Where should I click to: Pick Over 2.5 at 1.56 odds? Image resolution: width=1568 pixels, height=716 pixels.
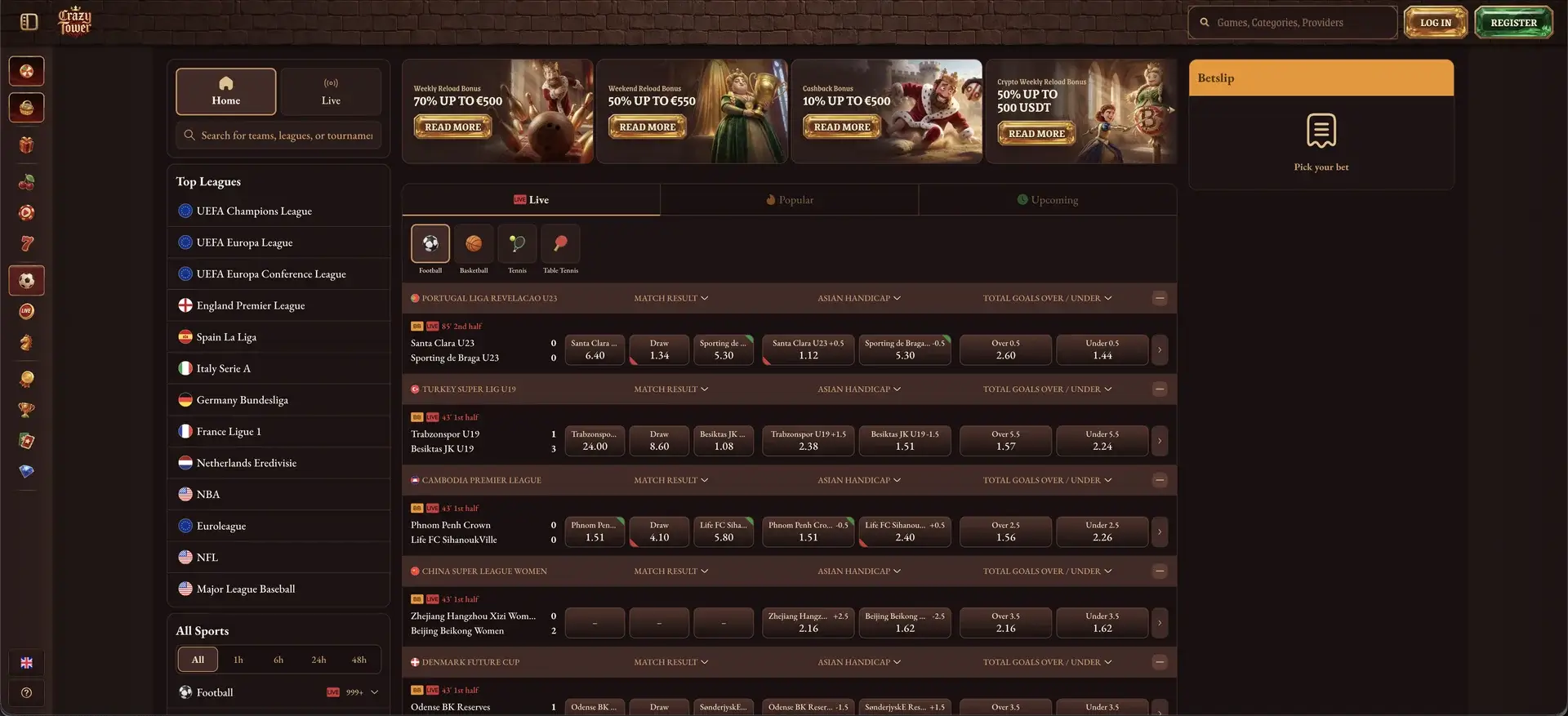[1005, 532]
